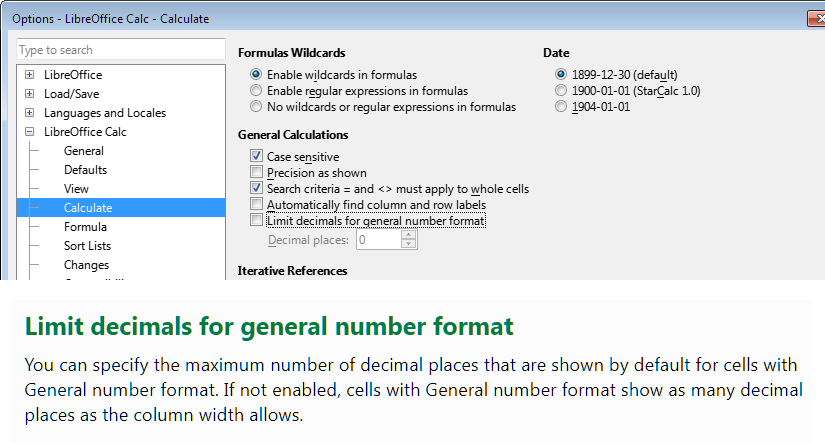This screenshot has width=825, height=443.
Task: Increase Decimal places with up arrow
Action: click(x=408, y=235)
